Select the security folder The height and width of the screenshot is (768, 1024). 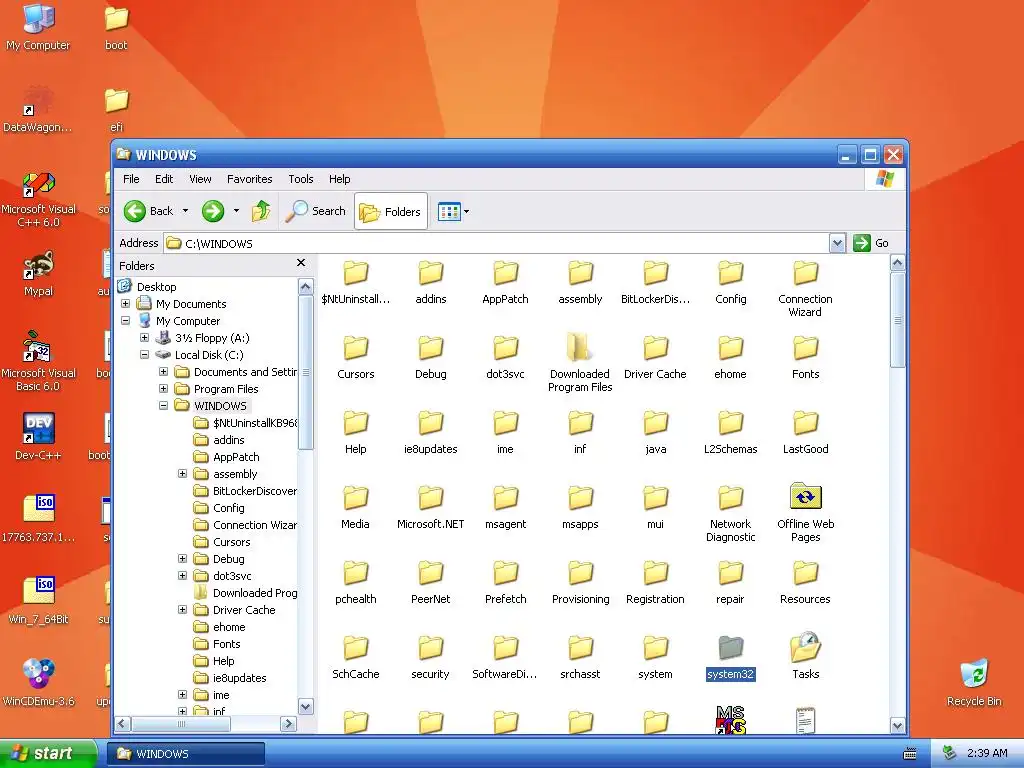[430, 657]
